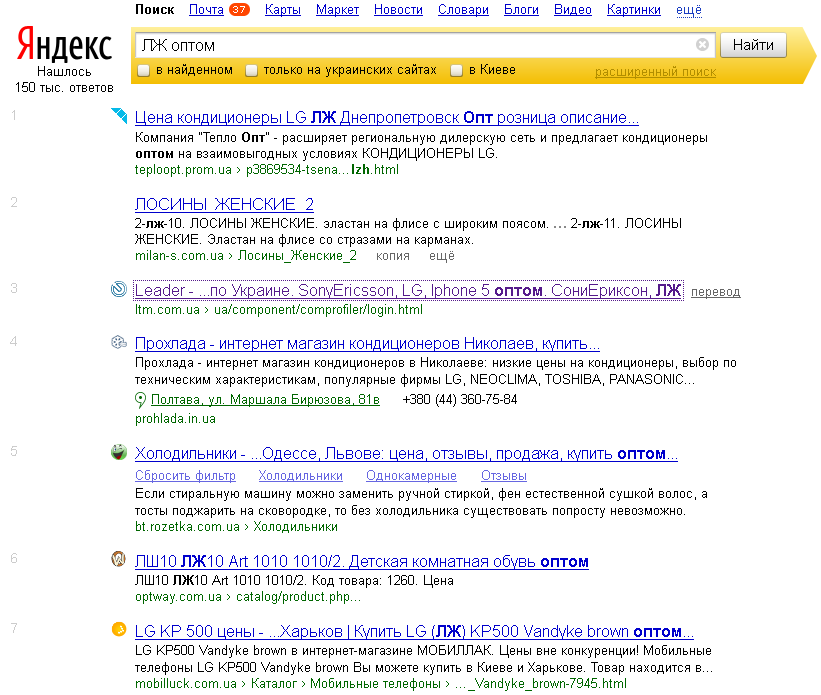Click the favicon of the Прохлада result
This screenshot has width=821, height=695.
coord(119,342)
